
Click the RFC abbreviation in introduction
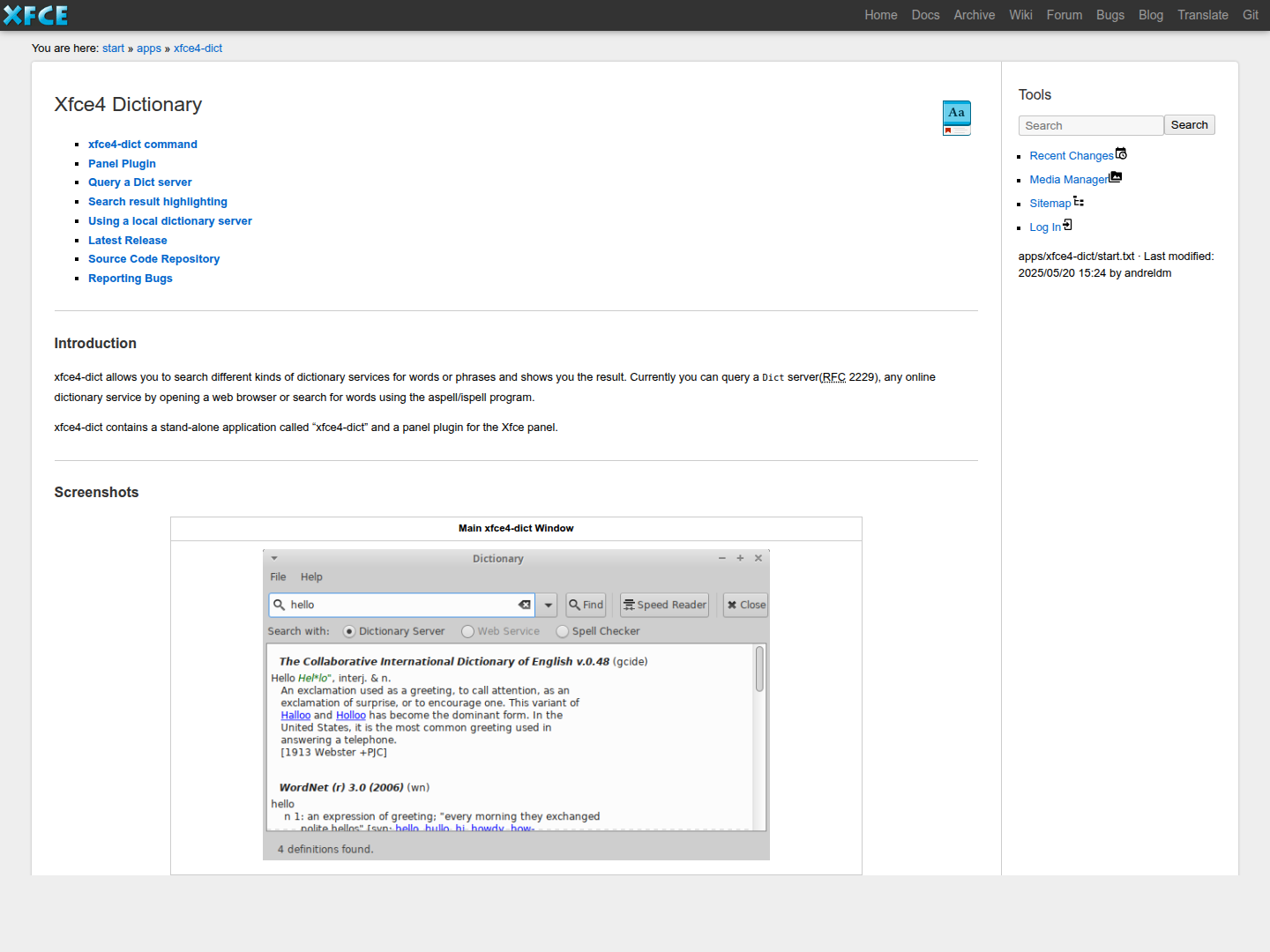click(834, 377)
